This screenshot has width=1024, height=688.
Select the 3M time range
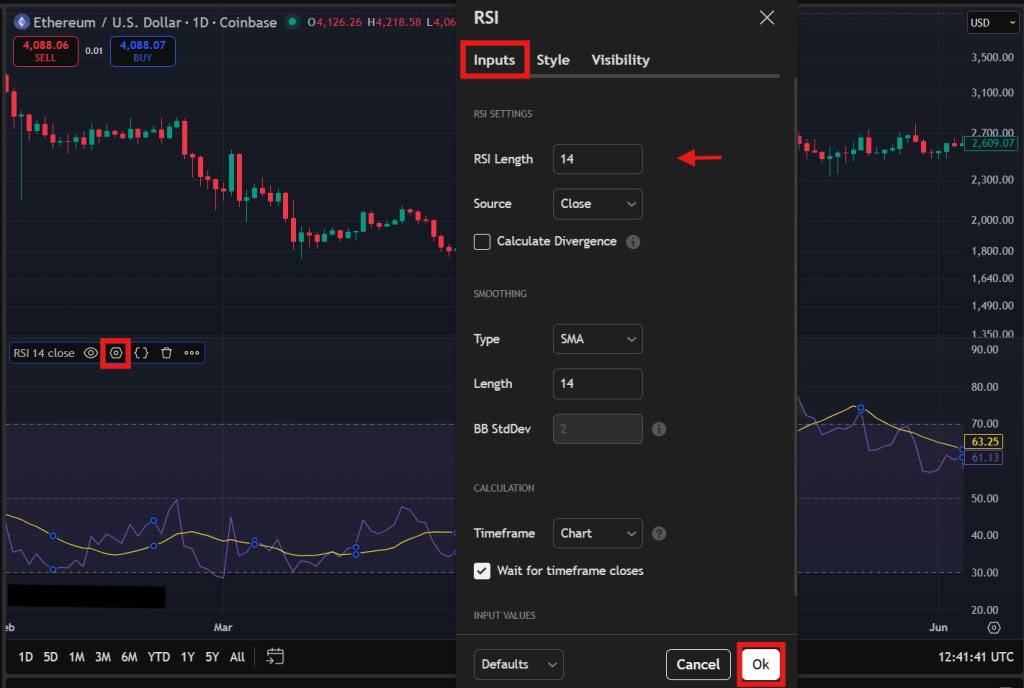pos(103,657)
